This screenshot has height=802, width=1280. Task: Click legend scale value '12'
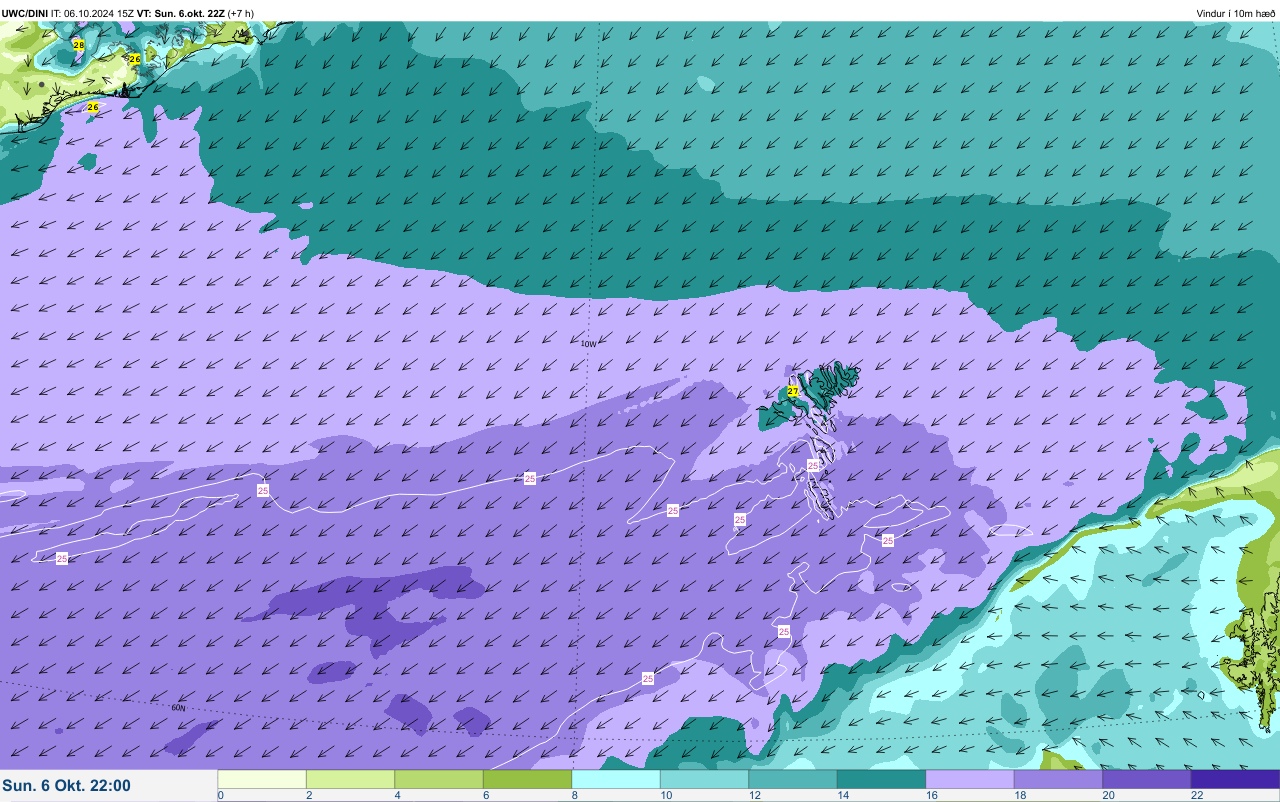pyautogui.click(x=754, y=796)
